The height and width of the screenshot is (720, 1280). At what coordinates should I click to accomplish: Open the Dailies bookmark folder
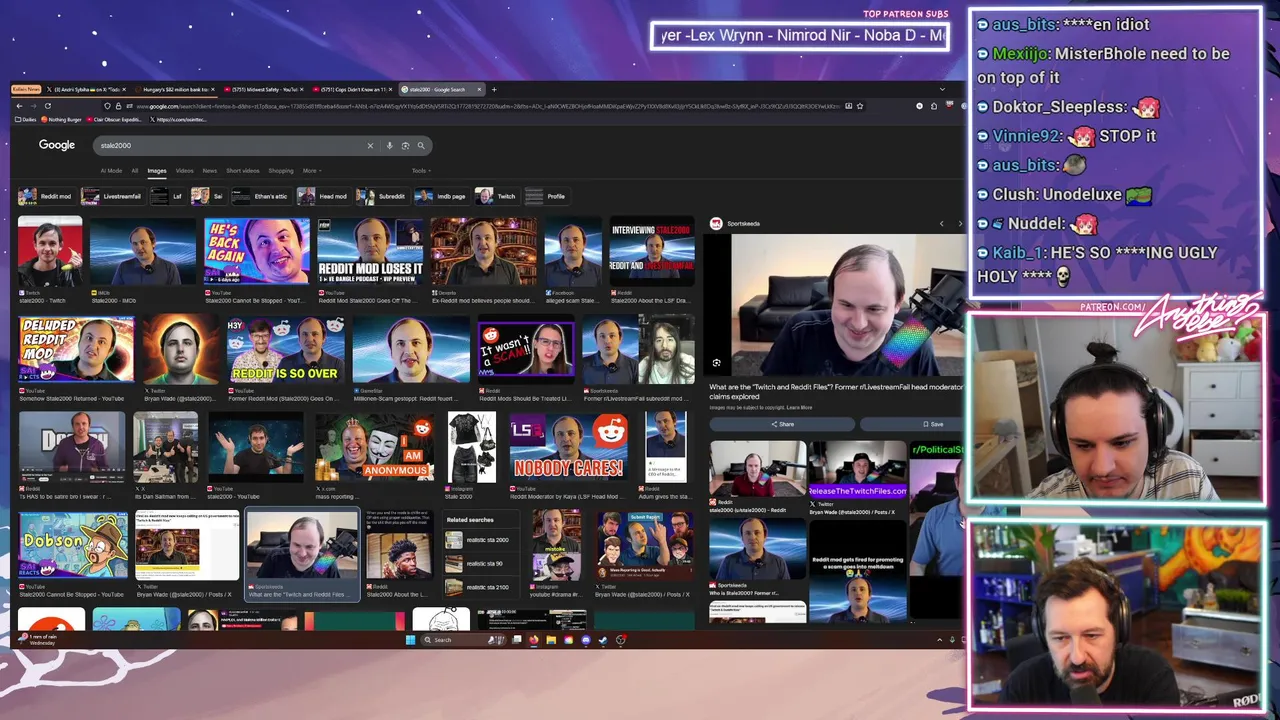26,119
